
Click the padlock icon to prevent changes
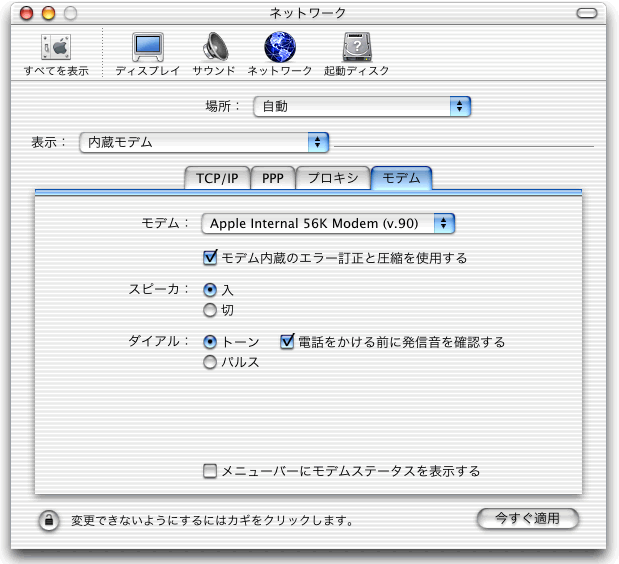click(x=47, y=520)
